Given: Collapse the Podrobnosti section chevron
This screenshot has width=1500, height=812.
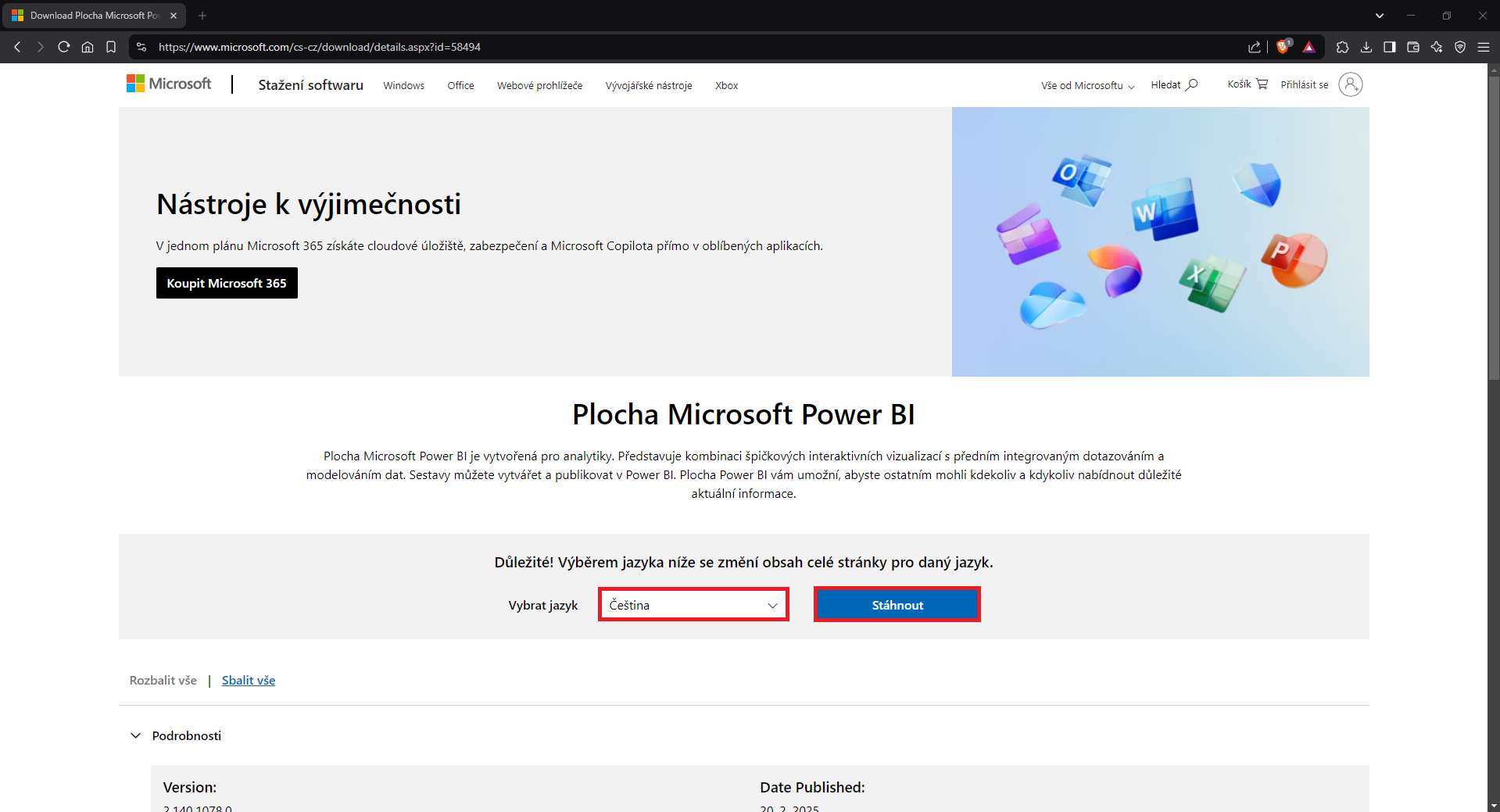Looking at the screenshot, I should tap(135, 735).
